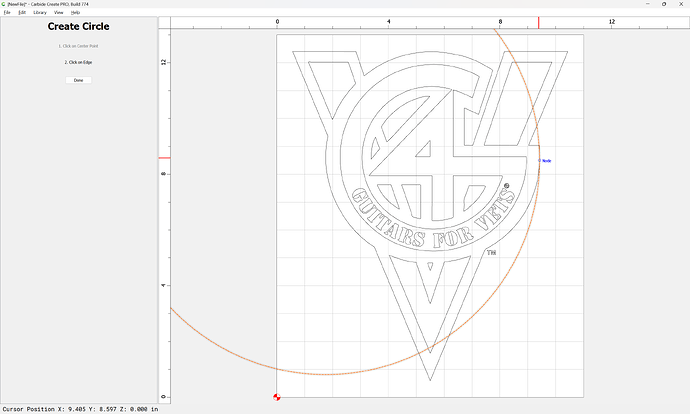Click the Cursor Position status readout
The width and height of the screenshot is (690, 414).
point(80,409)
